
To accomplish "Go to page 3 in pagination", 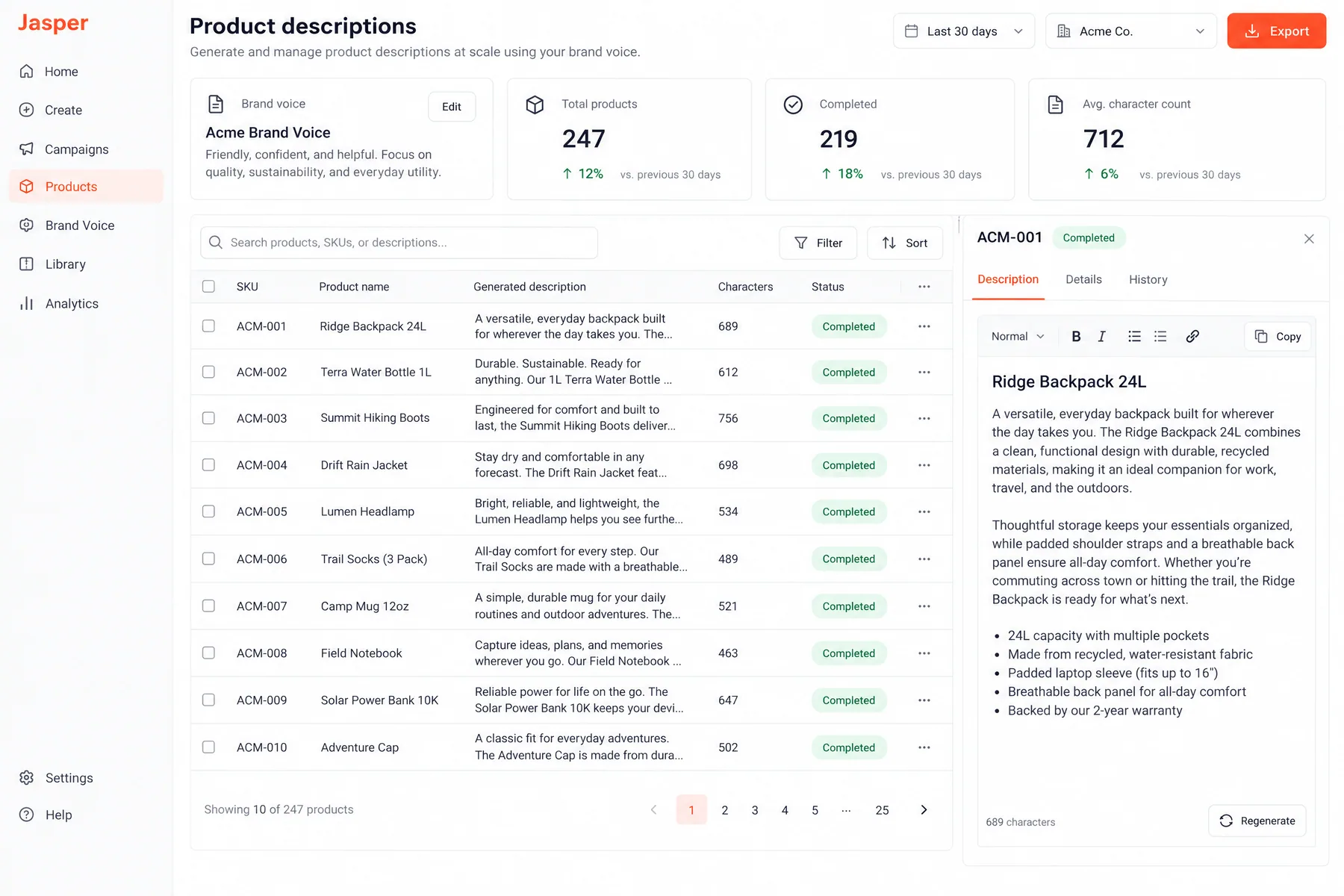I will pos(755,810).
